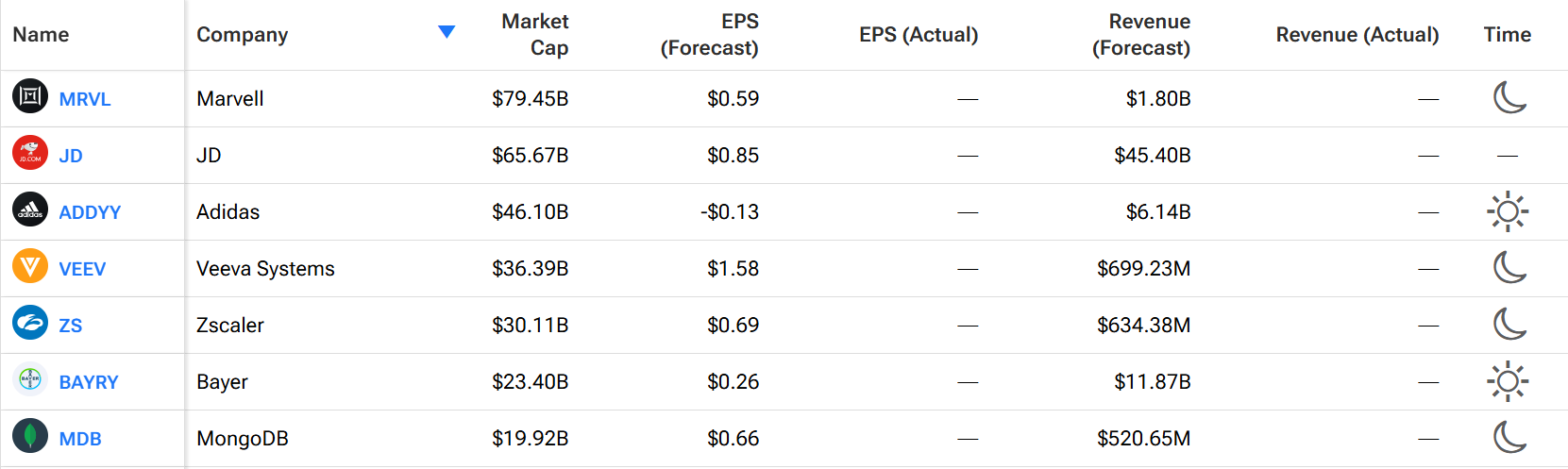Open the MRVL ticker link
The height and width of the screenshot is (469, 1568).
85,99
